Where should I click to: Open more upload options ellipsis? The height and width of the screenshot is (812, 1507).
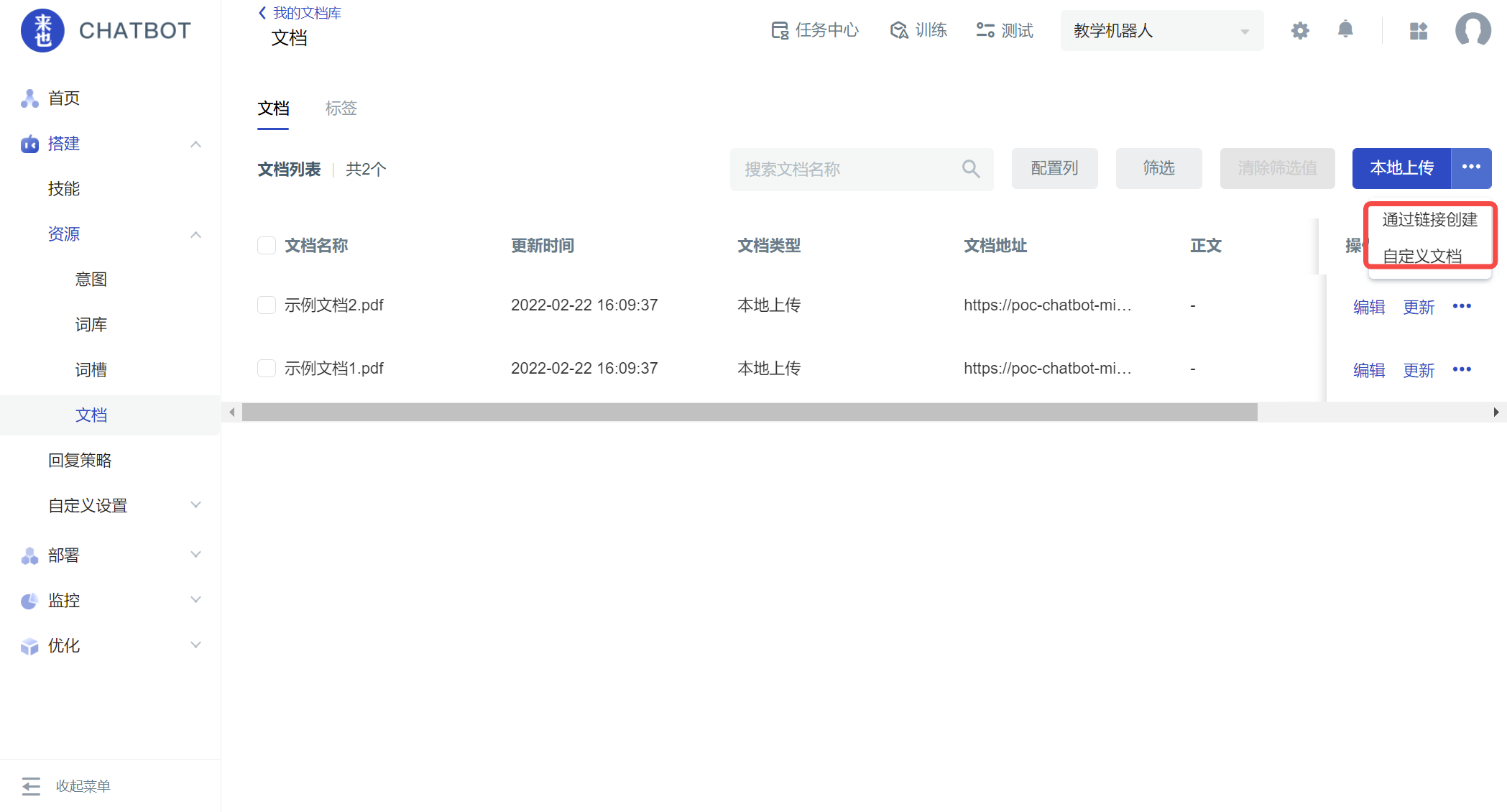coord(1471,168)
